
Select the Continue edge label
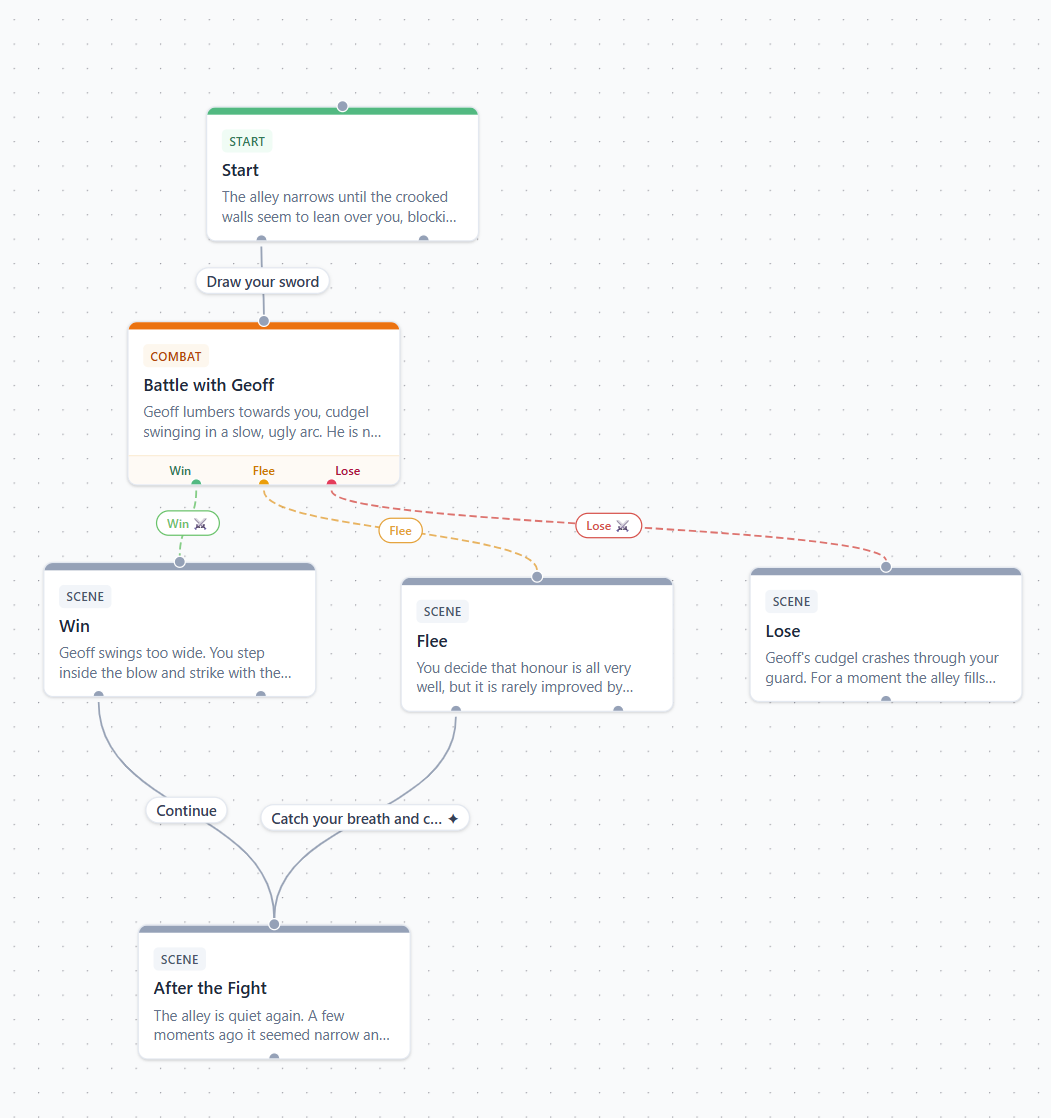[186, 811]
